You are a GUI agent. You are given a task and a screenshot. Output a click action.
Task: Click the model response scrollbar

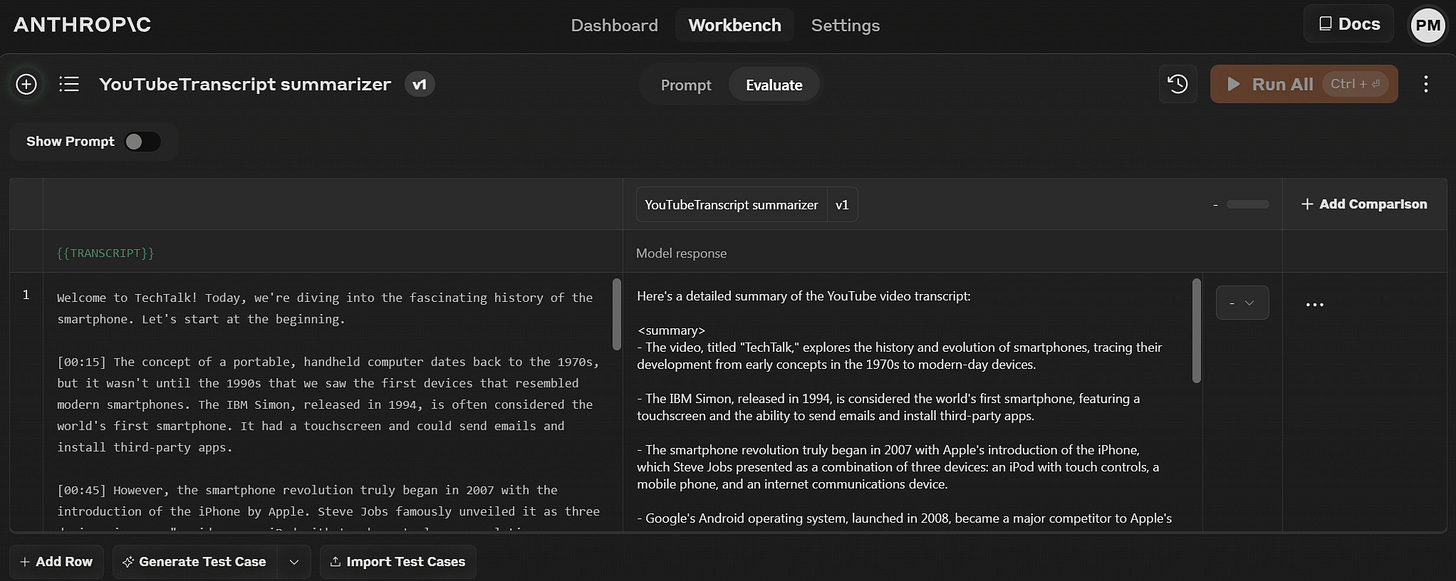coord(1196,330)
